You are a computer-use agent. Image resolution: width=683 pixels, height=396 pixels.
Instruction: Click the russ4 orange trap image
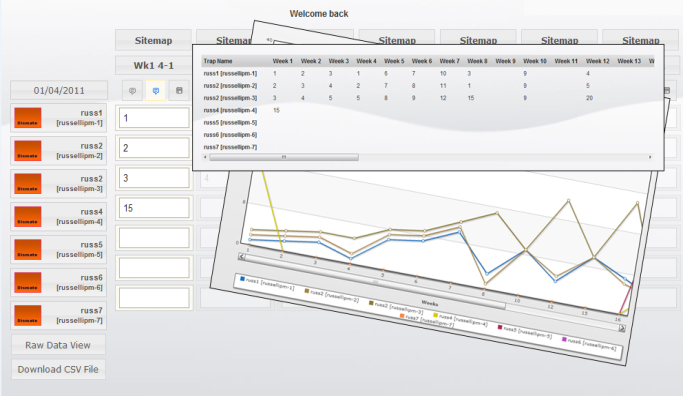click(x=28, y=217)
